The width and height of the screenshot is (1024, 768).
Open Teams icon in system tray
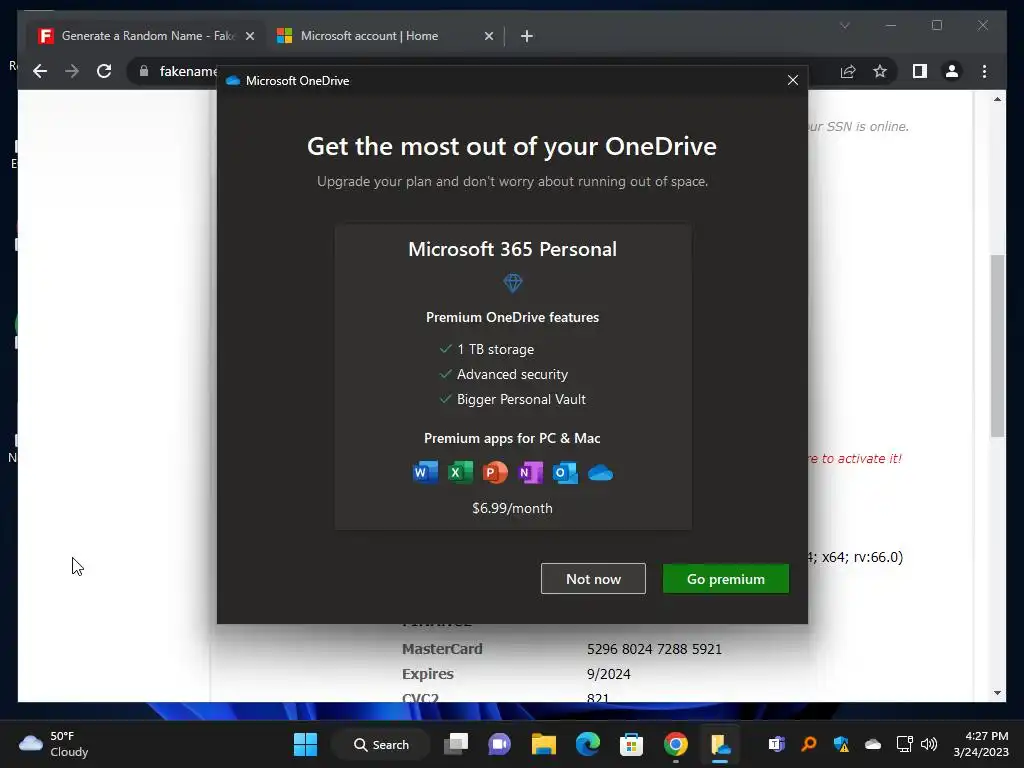click(x=776, y=744)
